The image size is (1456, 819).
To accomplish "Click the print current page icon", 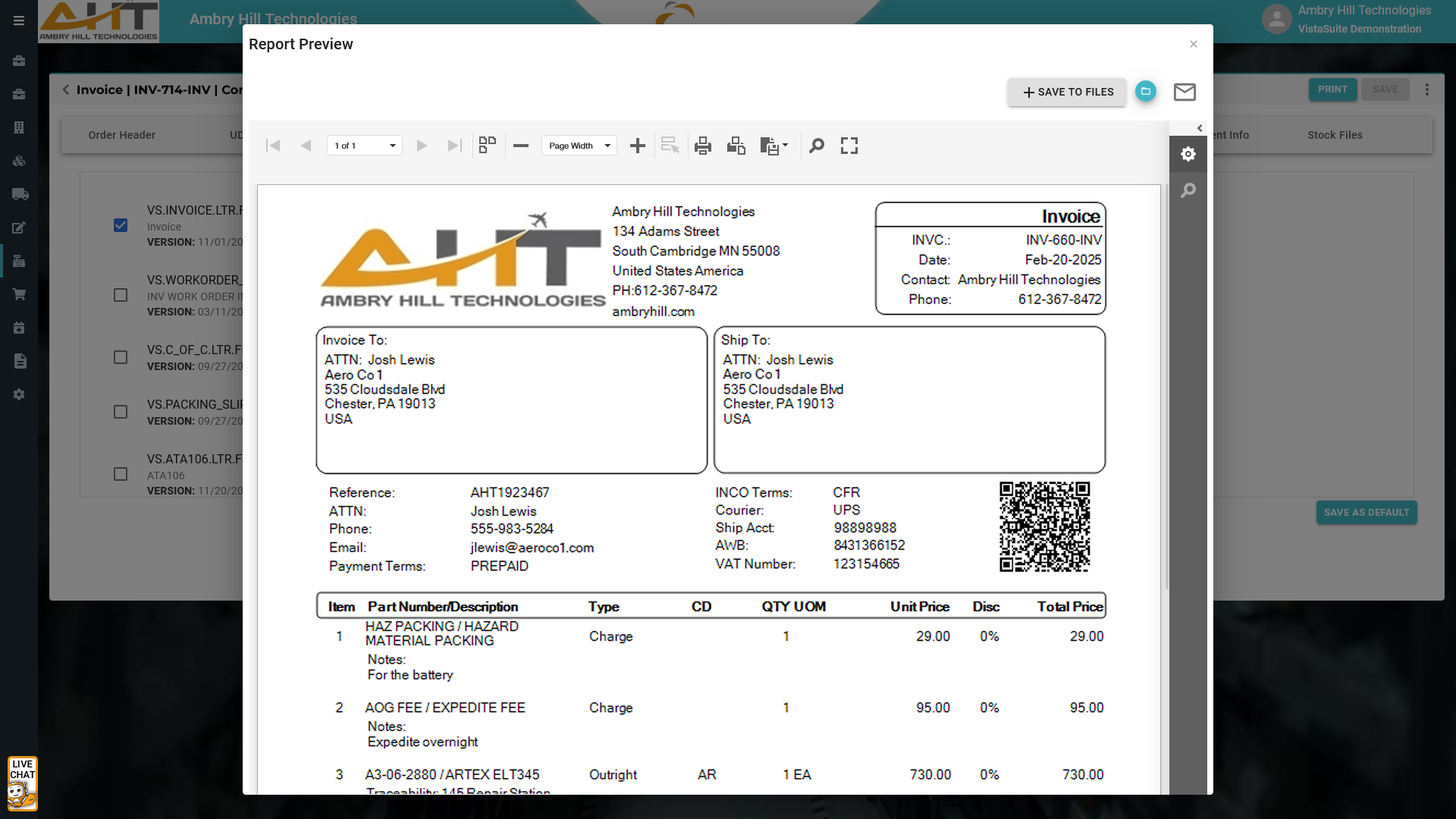I will tap(736, 146).
